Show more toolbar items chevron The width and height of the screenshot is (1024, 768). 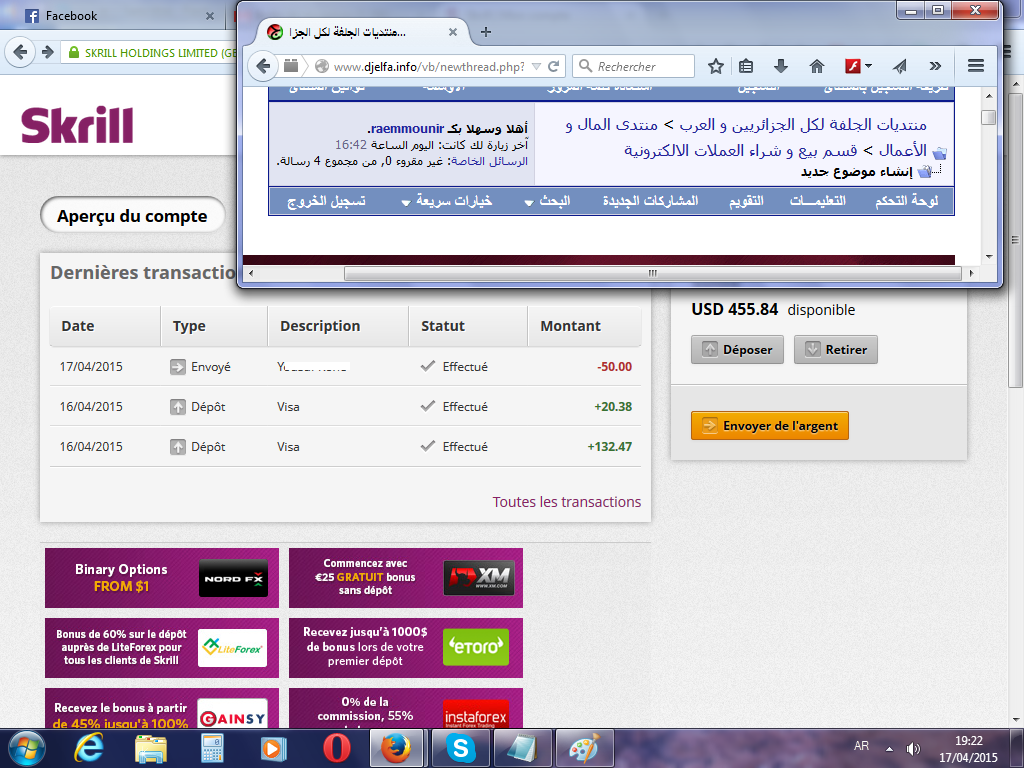tap(935, 66)
